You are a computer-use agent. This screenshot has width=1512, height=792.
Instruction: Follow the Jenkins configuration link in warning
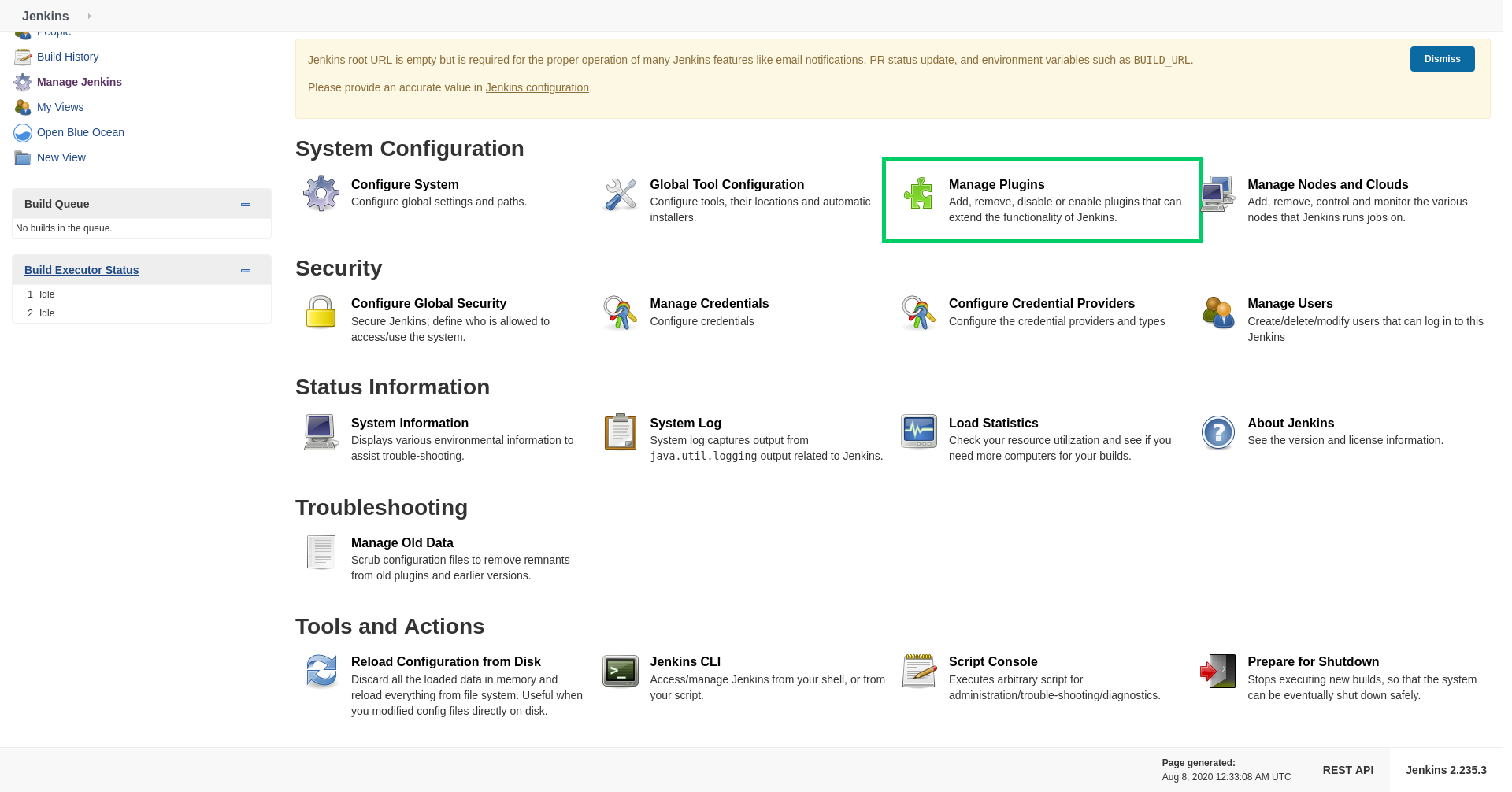[x=537, y=87]
